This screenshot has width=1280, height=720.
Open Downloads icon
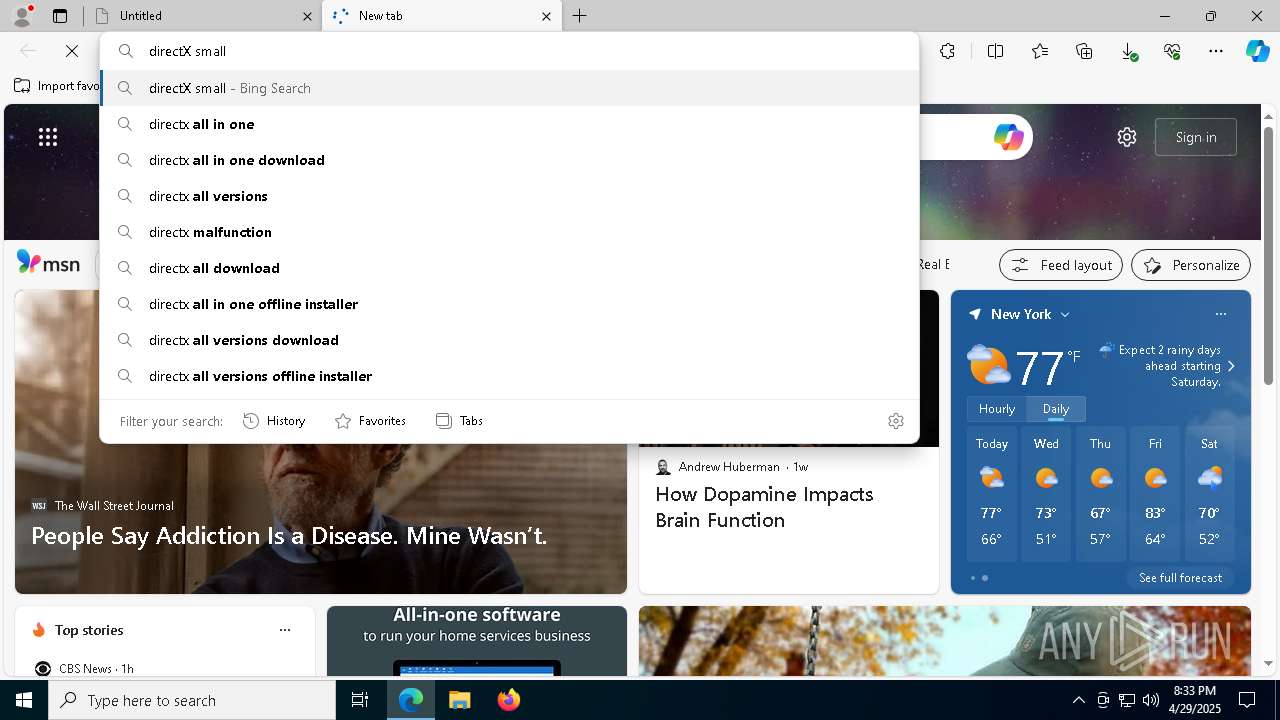[x=1128, y=51]
